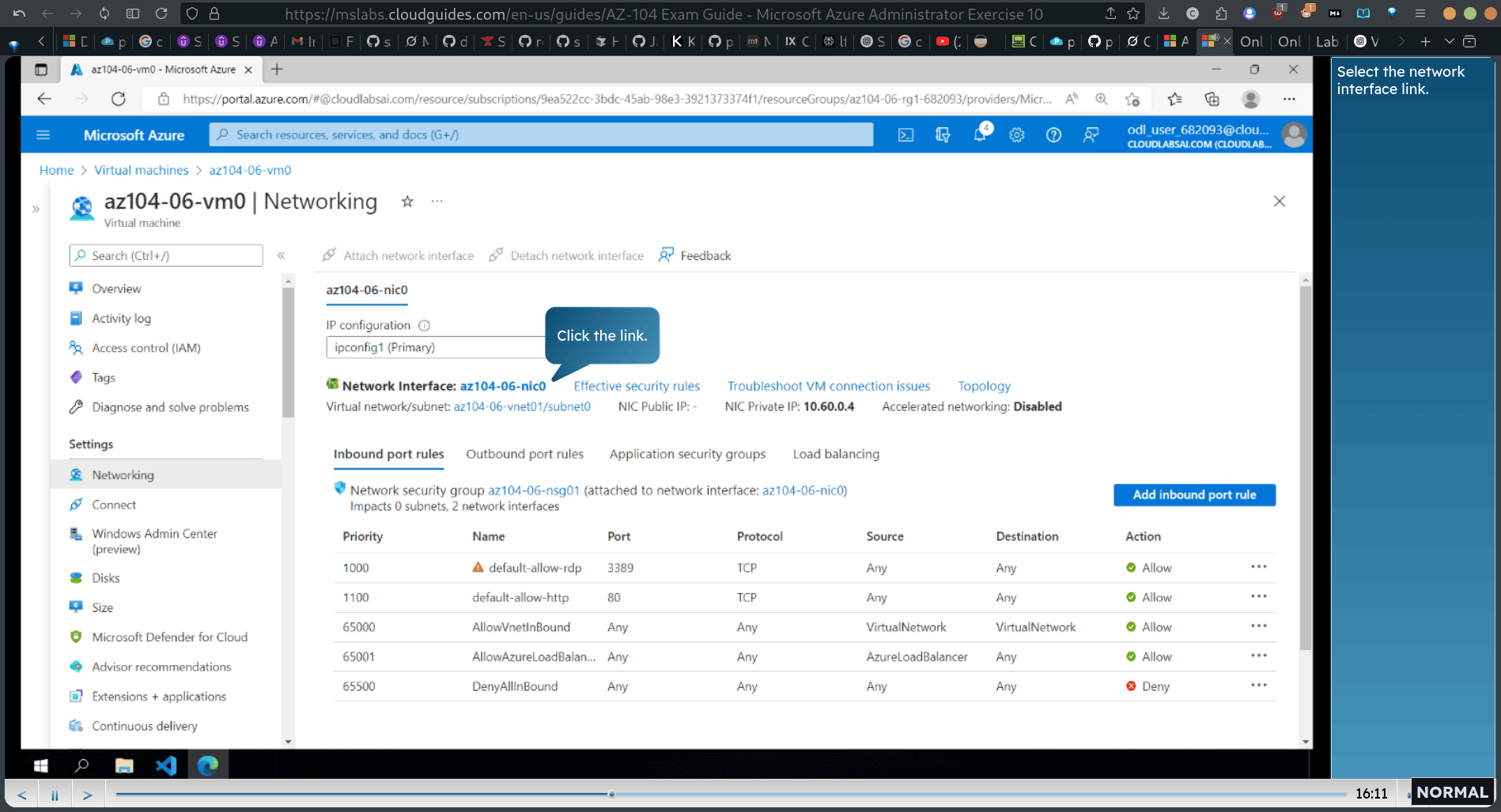
Task: Click the DenyAllInBound rule name
Action: (515, 686)
